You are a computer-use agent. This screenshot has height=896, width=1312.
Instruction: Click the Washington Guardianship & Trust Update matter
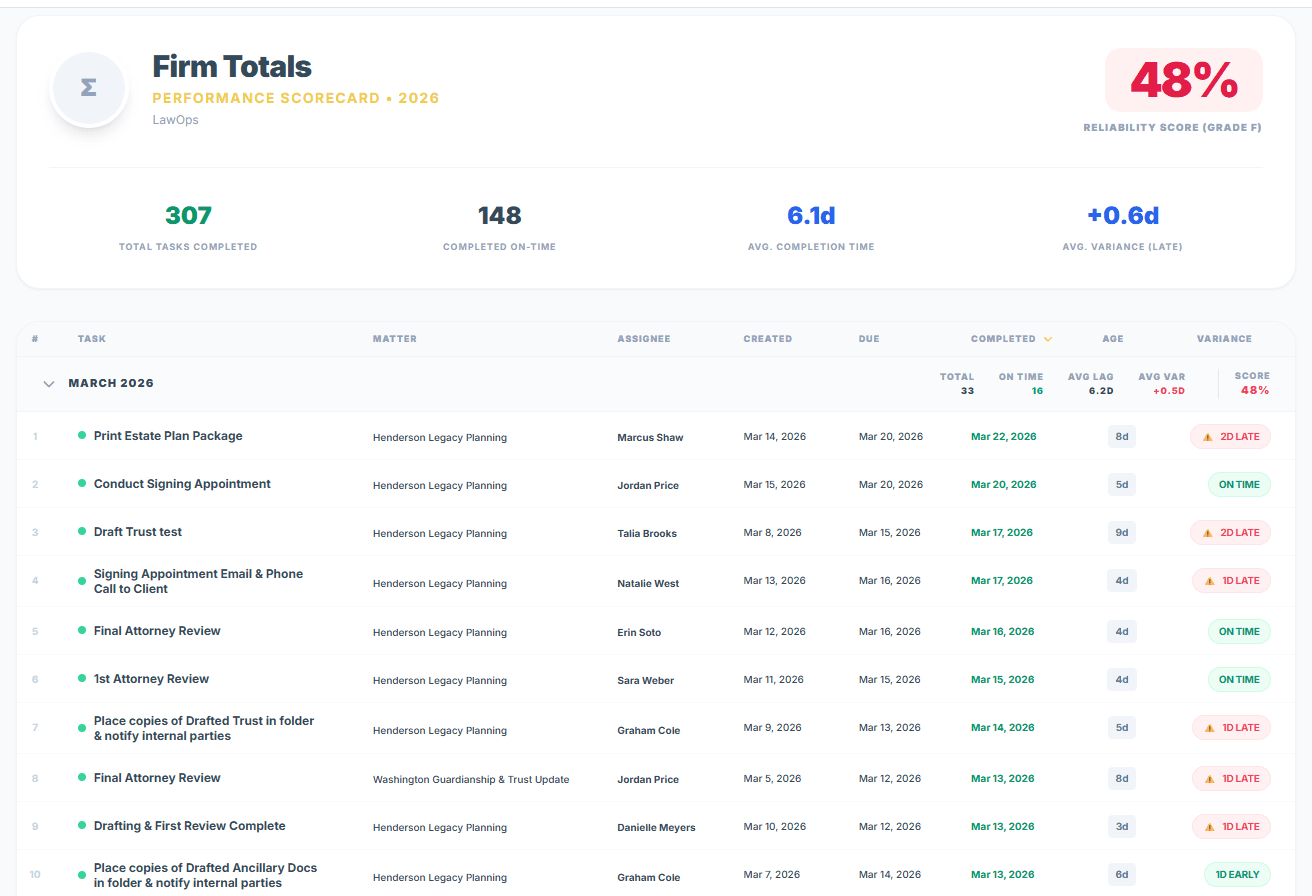coord(471,780)
